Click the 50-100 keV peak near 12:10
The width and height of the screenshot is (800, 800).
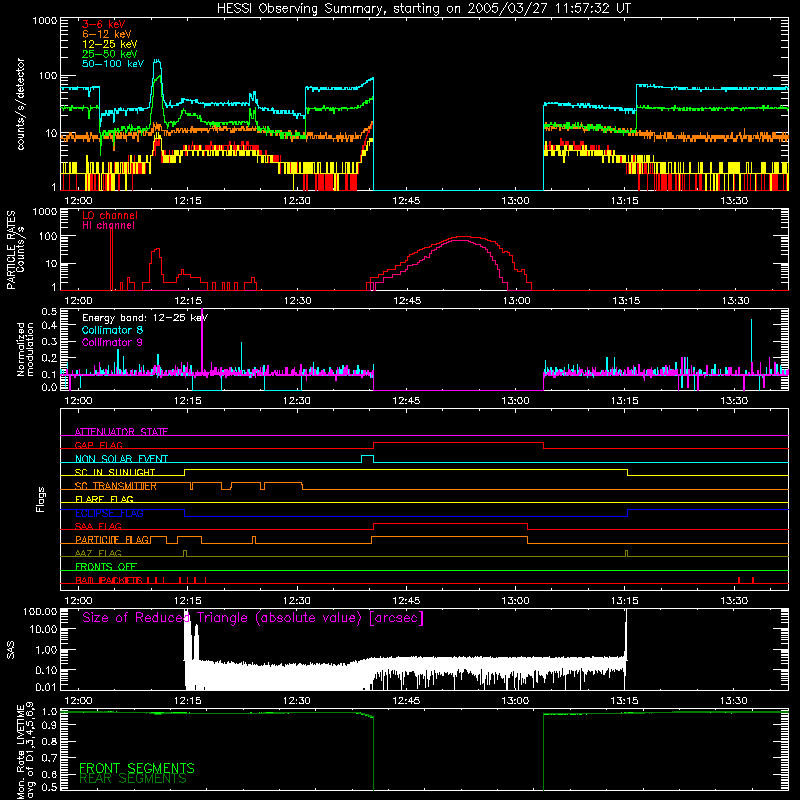pyautogui.click(x=157, y=61)
